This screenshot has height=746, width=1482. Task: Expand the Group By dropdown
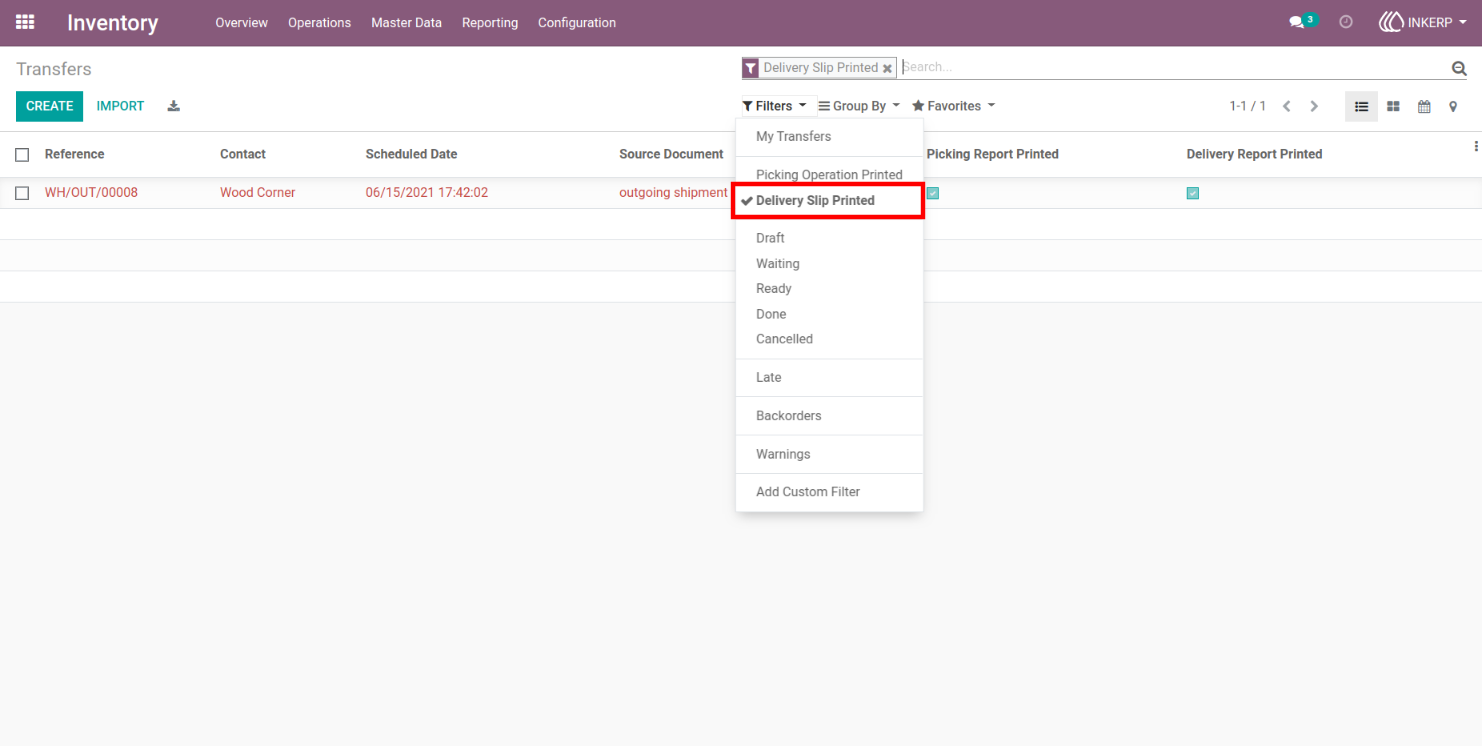[859, 106]
